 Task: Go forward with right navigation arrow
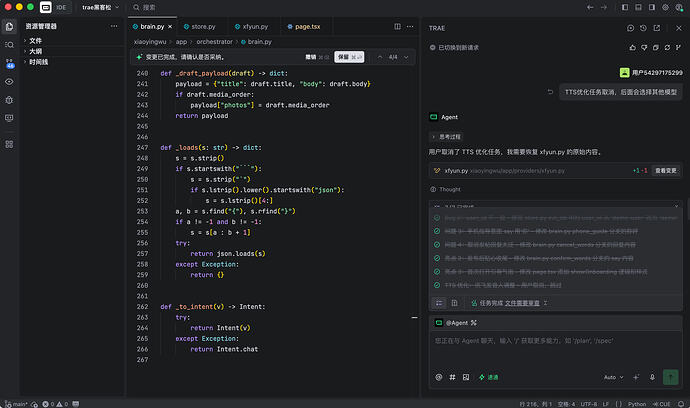[x=604, y=7]
